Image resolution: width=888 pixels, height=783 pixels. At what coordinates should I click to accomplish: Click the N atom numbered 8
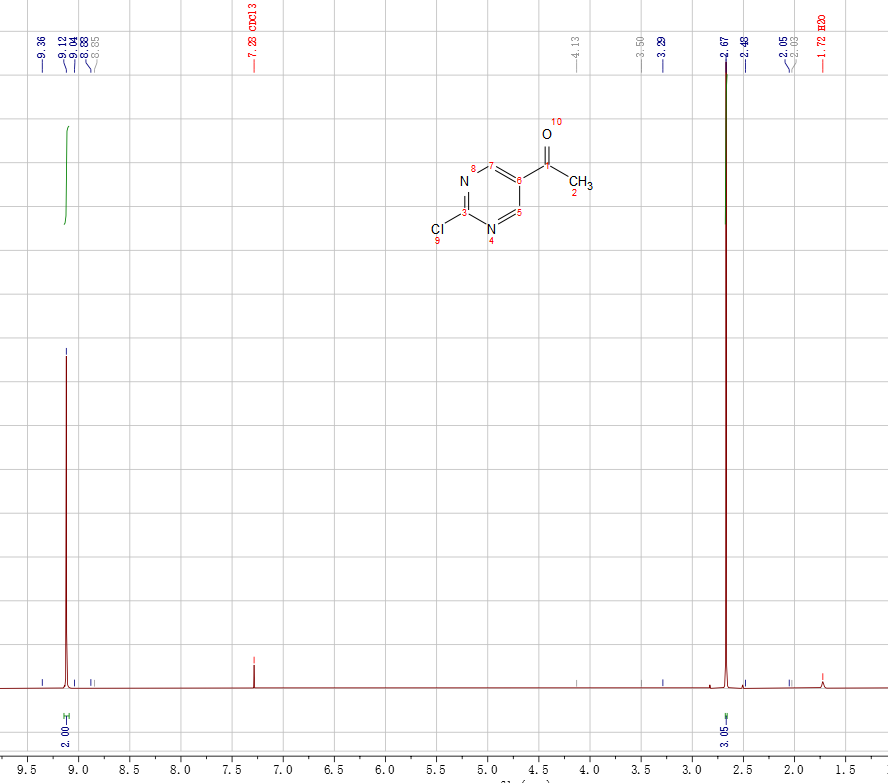pyautogui.click(x=464, y=182)
